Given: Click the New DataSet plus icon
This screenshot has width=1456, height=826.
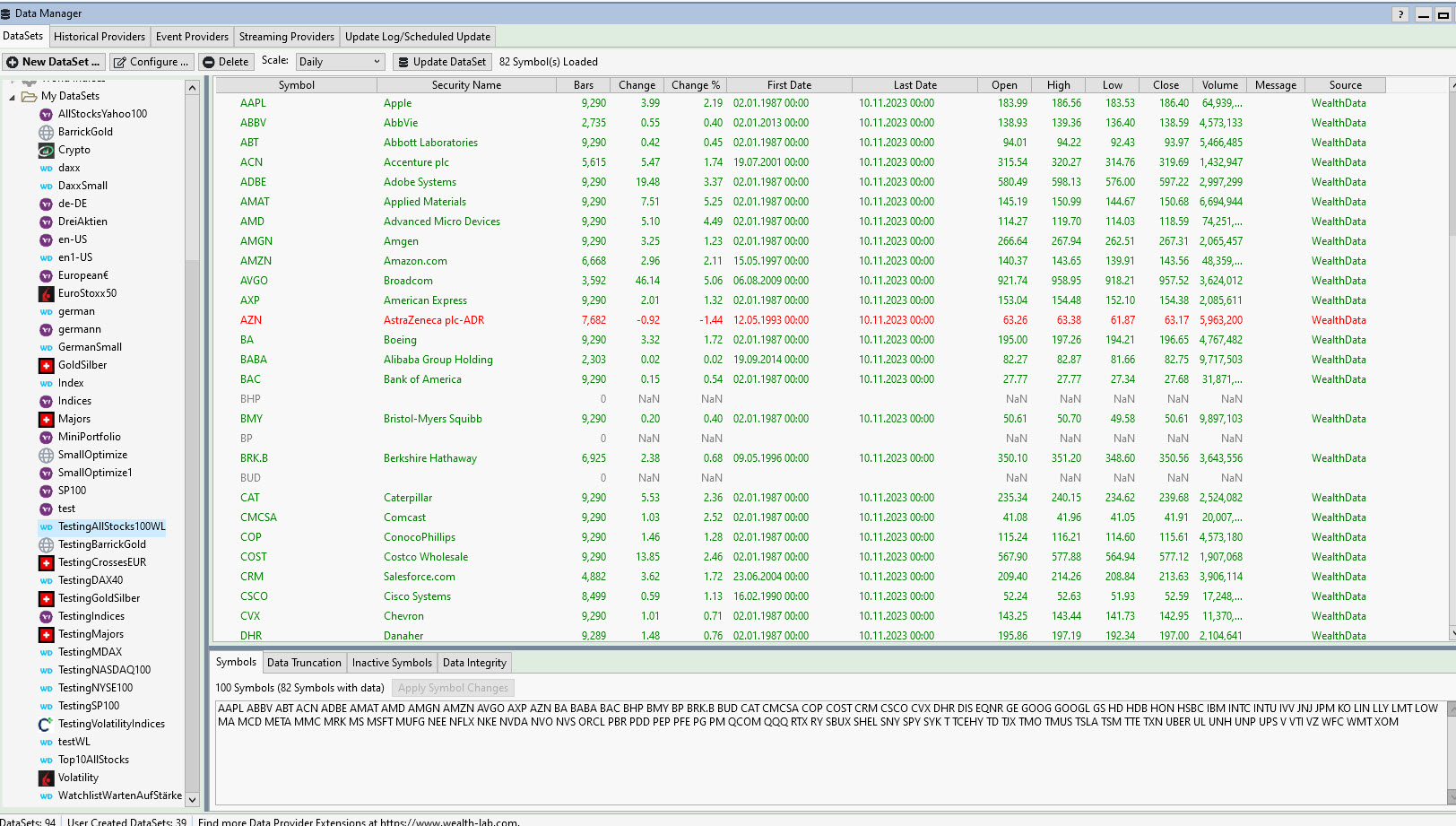Looking at the screenshot, I should [13, 62].
